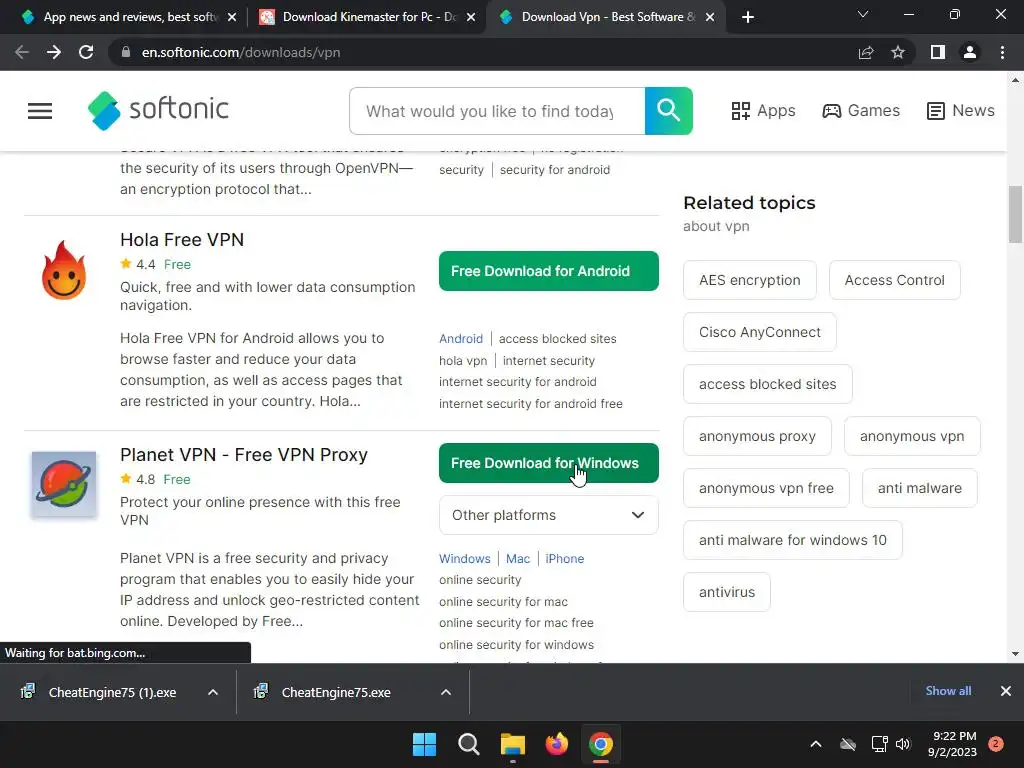
Task: Select anti malware for windows 10 topic
Action: point(793,540)
